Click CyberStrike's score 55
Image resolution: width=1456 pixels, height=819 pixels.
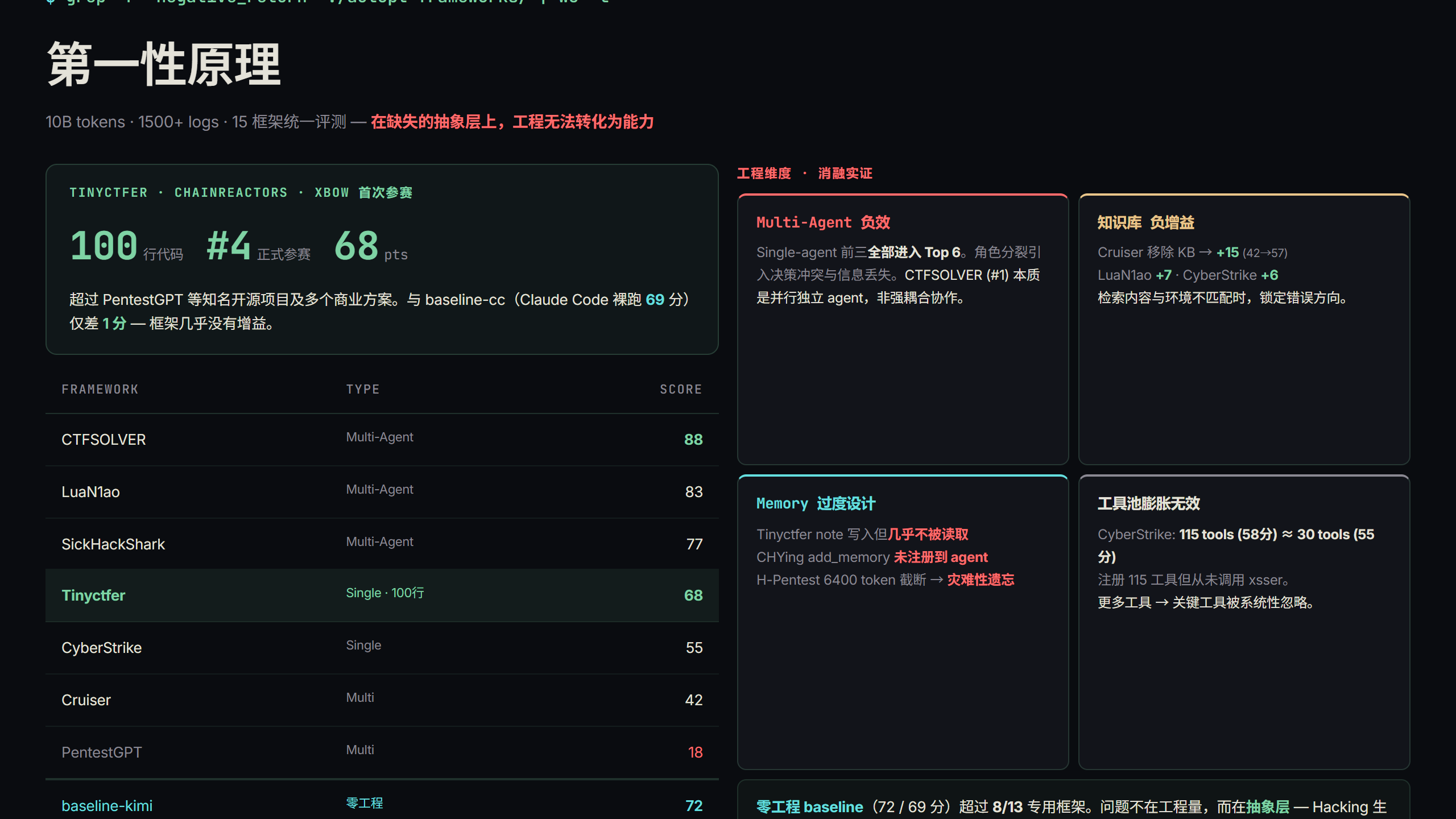[x=694, y=648]
